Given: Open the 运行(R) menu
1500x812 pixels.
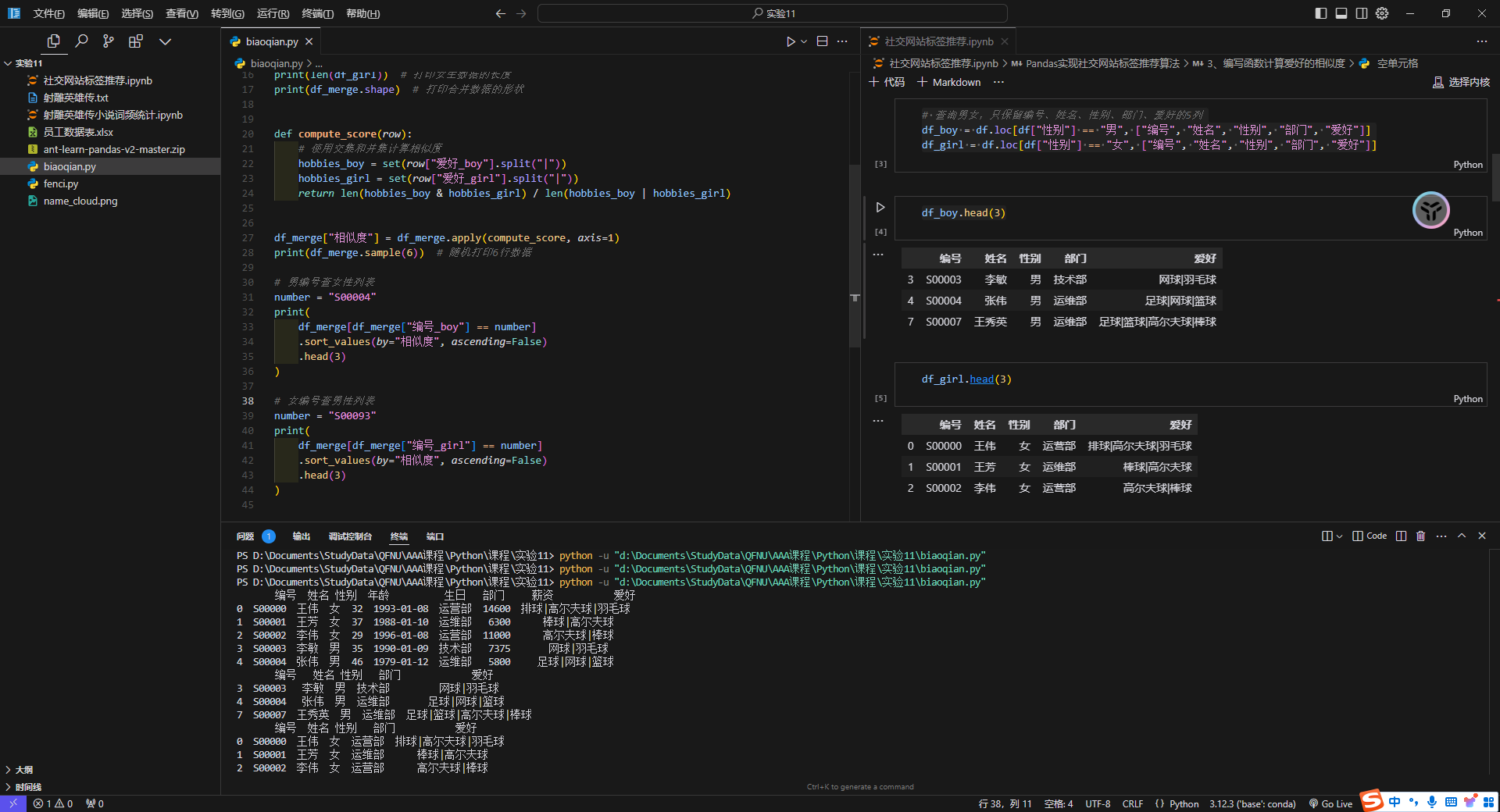Looking at the screenshot, I should (273, 13).
